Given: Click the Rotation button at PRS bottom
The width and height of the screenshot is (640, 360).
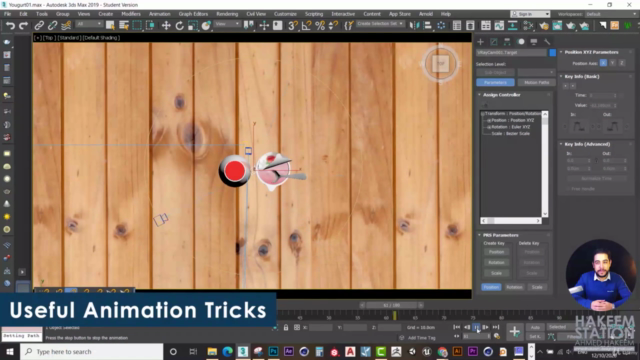Looking at the screenshot, I should click(x=514, y=287).
